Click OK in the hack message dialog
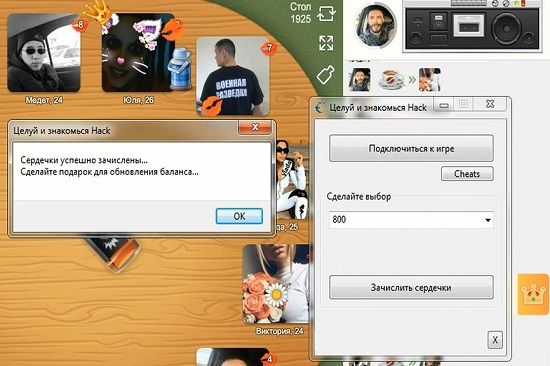Screen dimensions: 550x366 [239, 216]
